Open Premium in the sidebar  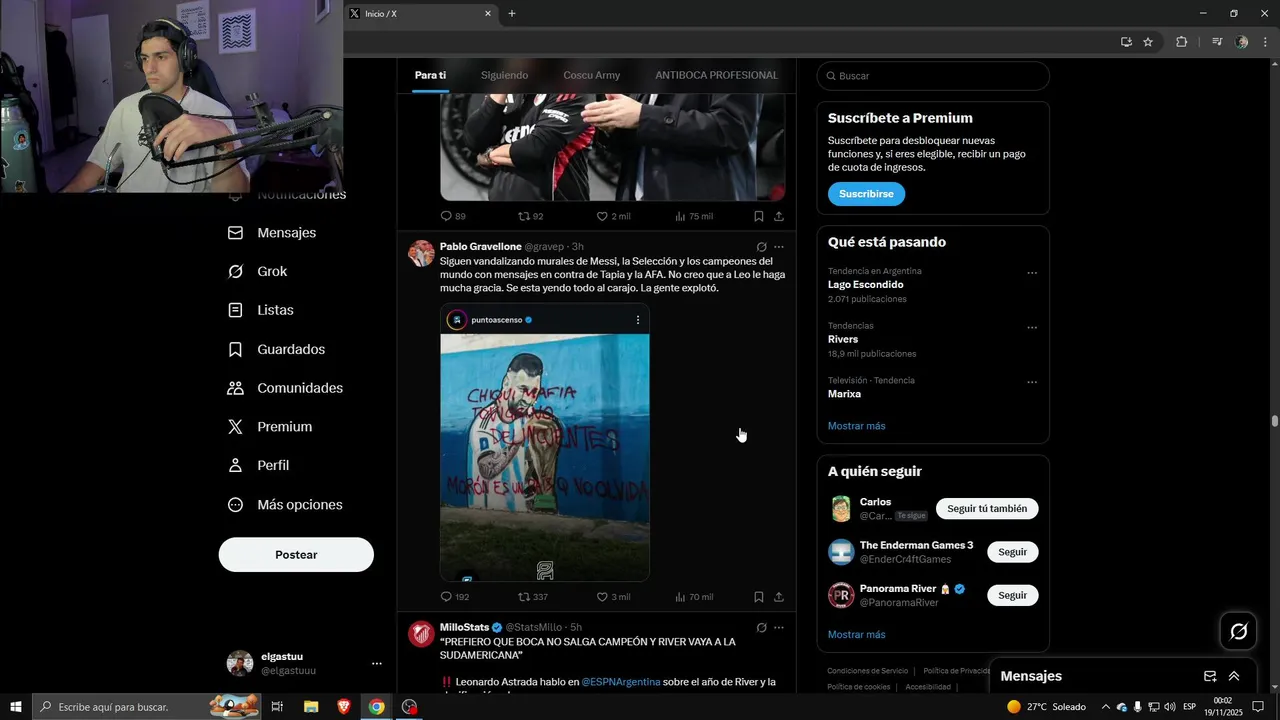pyautogui.click(x=270, y=427)
